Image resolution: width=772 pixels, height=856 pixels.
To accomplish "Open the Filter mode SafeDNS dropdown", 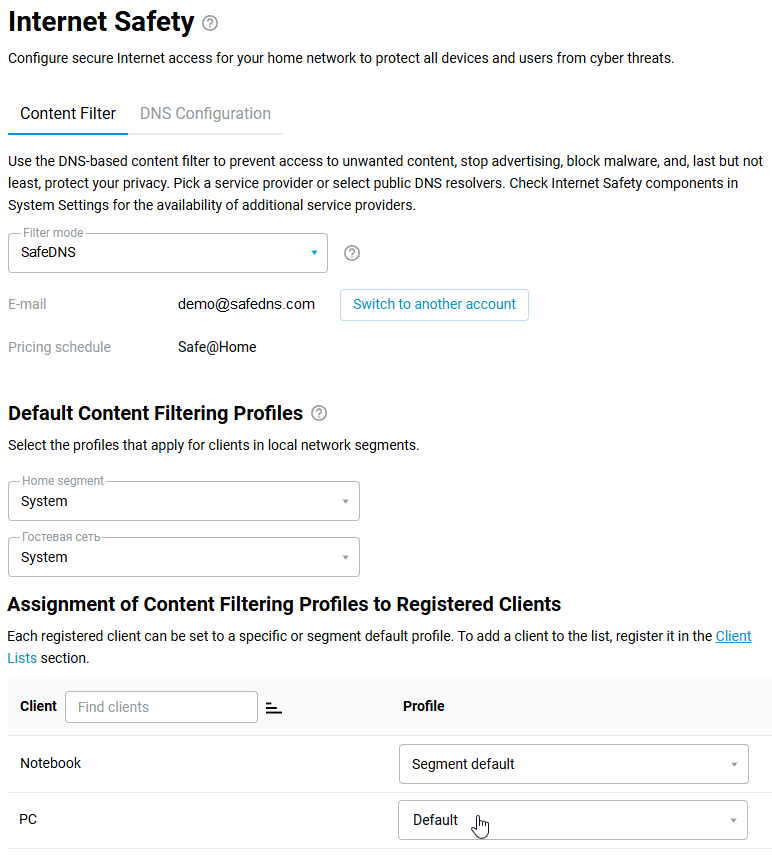I will [168, 253].
